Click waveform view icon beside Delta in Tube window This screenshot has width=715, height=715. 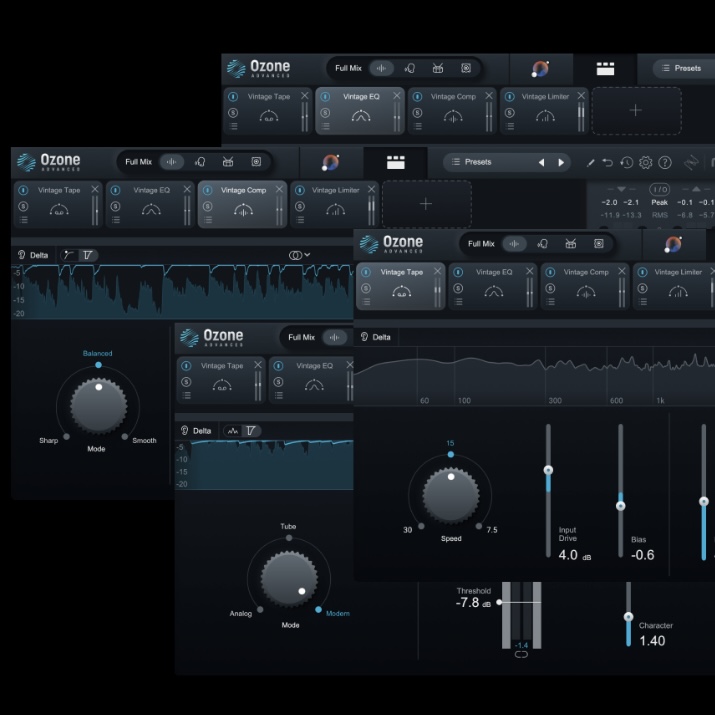233,430
